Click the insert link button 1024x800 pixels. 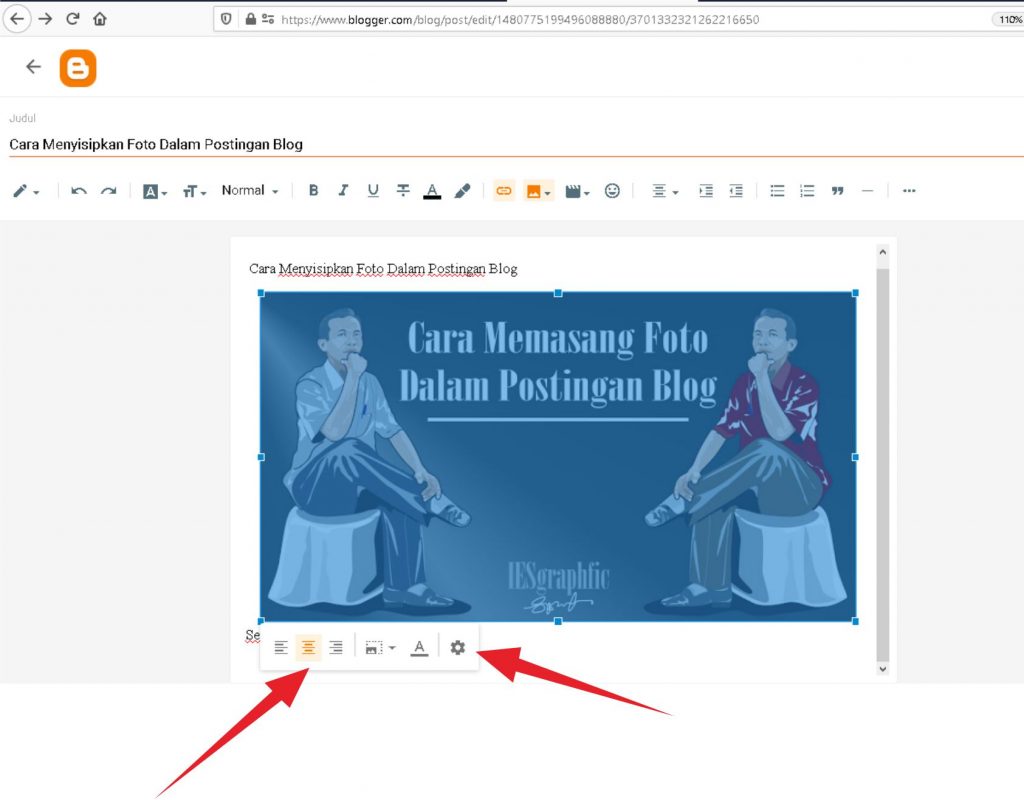point(504,191)
